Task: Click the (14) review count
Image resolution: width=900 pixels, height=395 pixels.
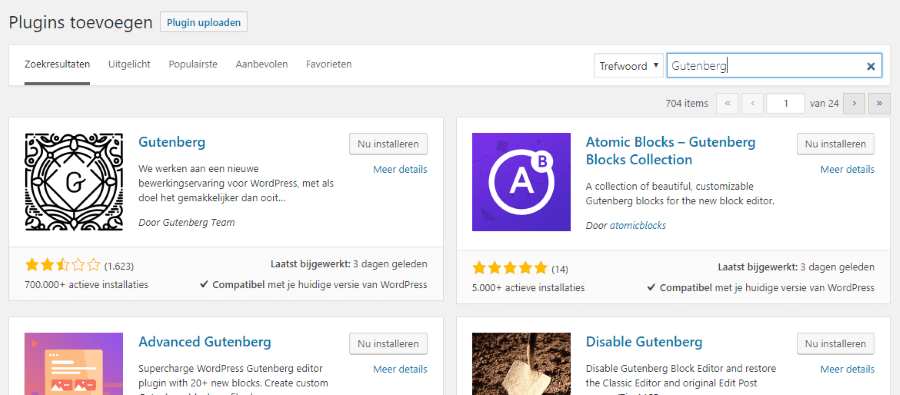Action: (560, 269)
